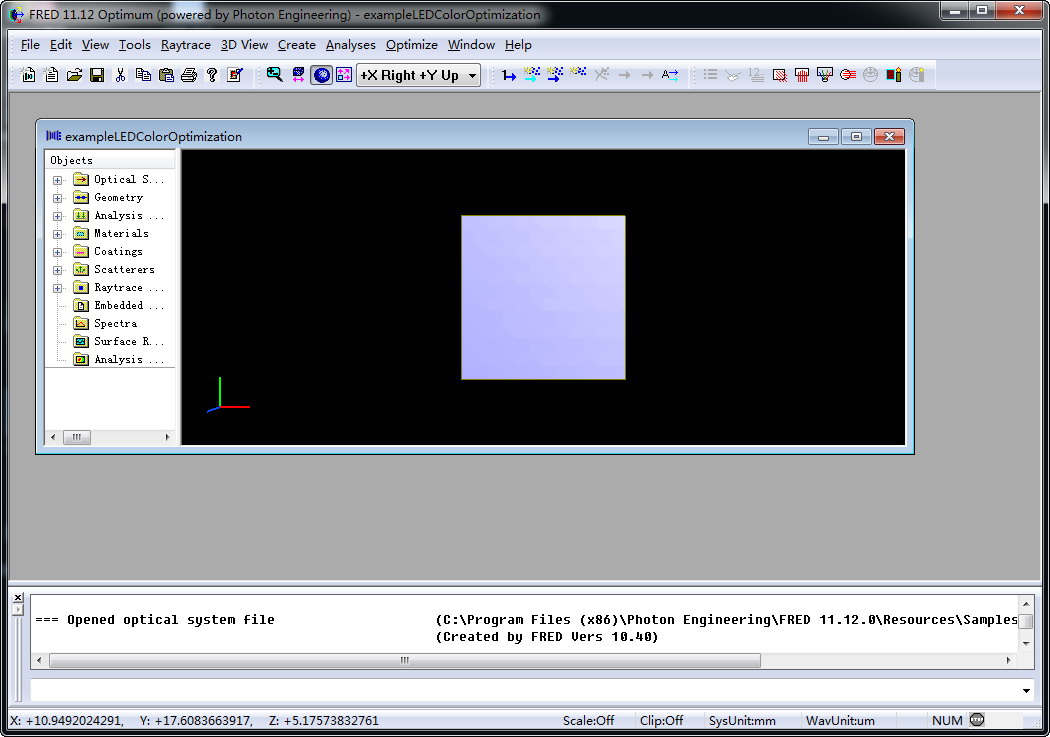Create a new script document

tap(52, 75)
